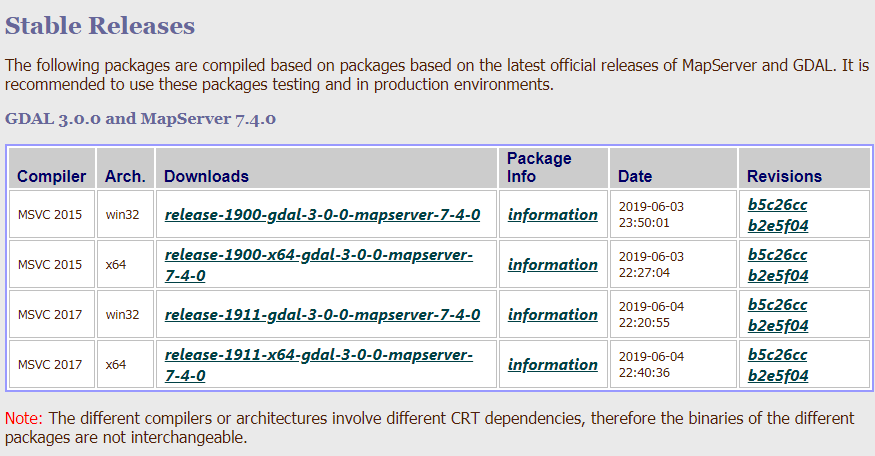The width and height of the screenshot is (875, 456).
Task: Click the Revisions column header
Action: click(784, 177)
